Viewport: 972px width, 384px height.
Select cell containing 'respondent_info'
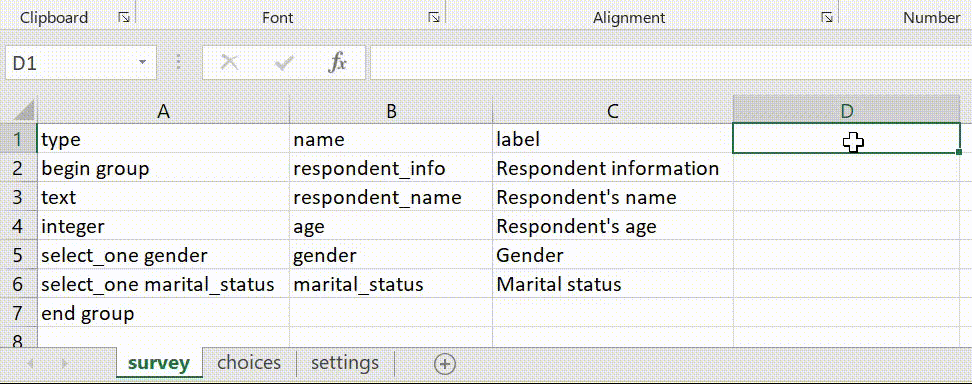[x=391, y=167]
